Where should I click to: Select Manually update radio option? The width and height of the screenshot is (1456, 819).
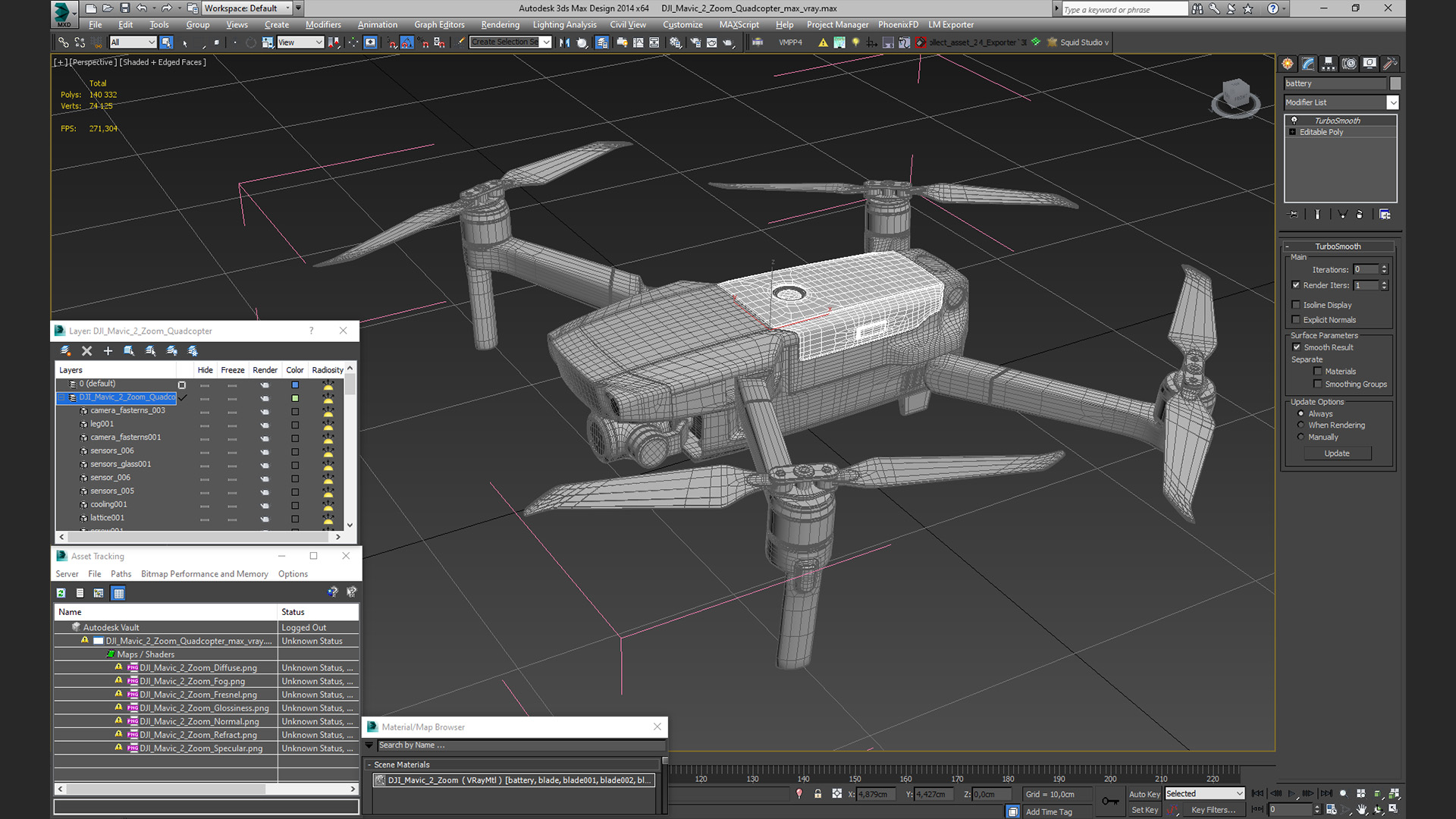[x=1301, y=438]
